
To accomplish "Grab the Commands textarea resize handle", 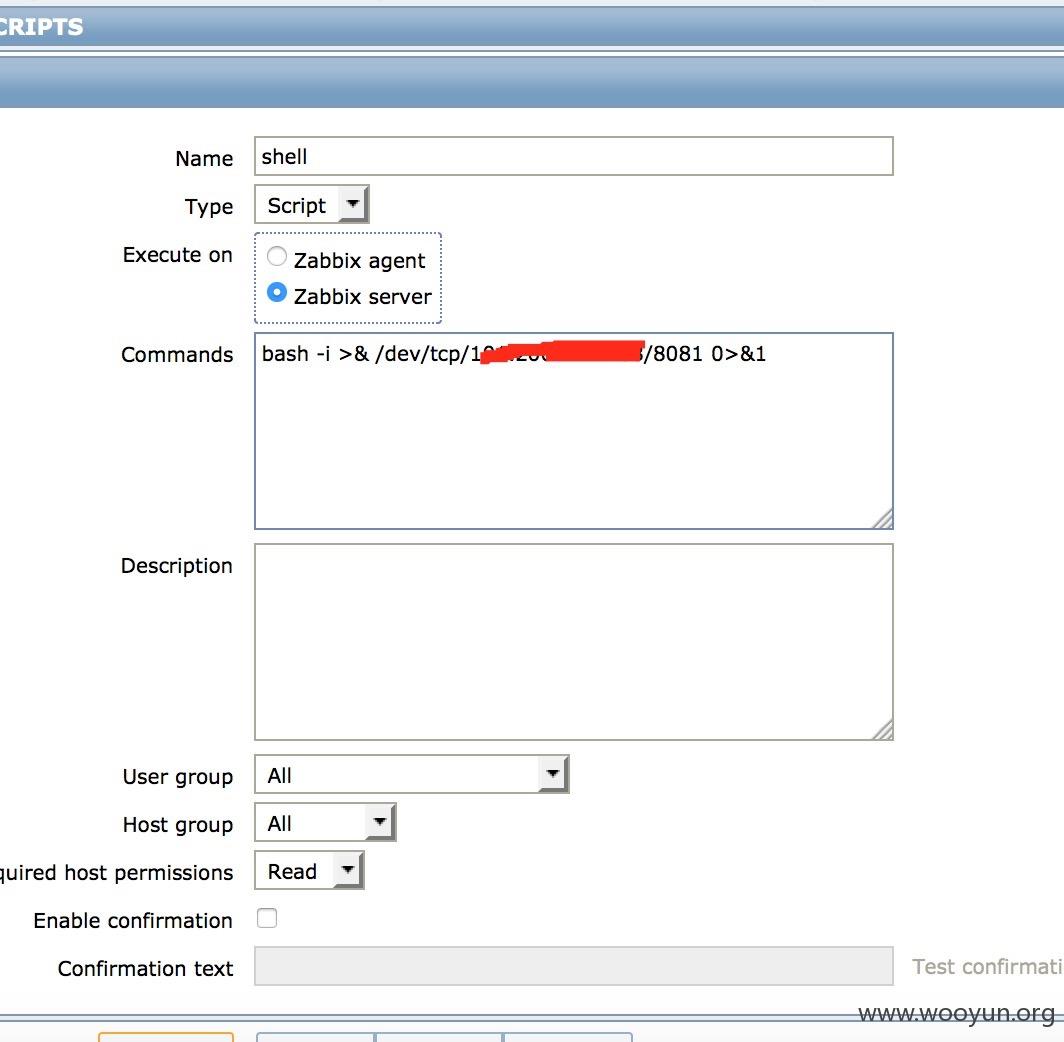I will pos(883,518).
